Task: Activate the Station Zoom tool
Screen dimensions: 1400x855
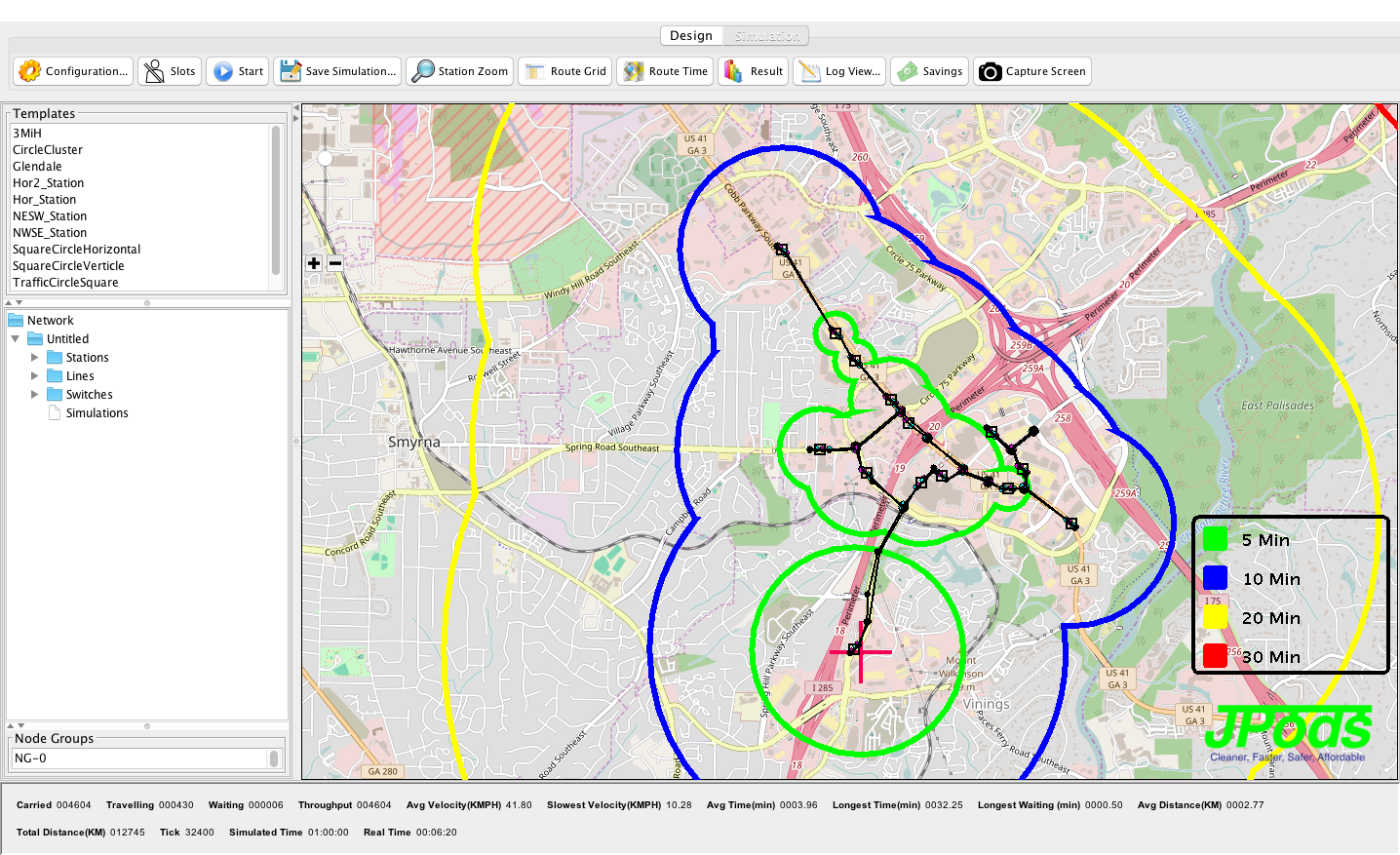Action: pos(461,71)
